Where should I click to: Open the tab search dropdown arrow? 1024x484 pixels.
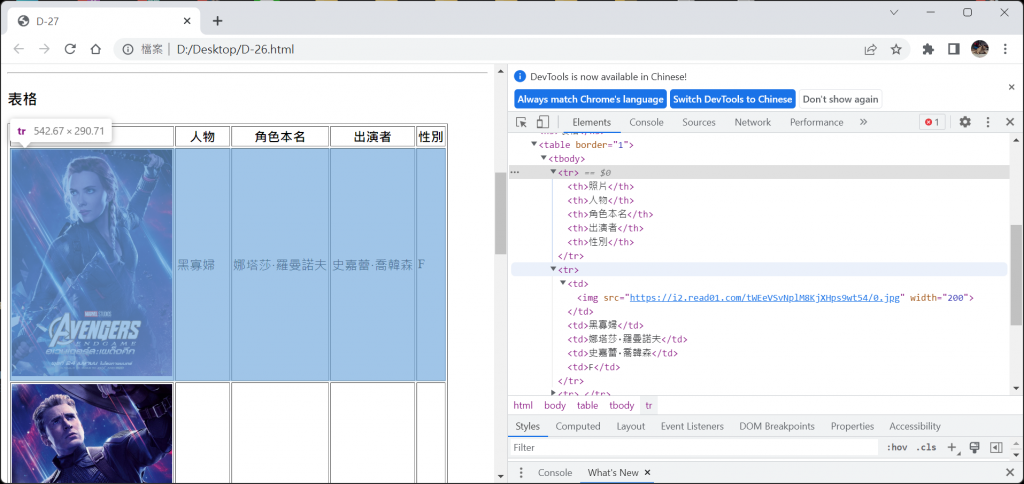[x=894, y=12]
